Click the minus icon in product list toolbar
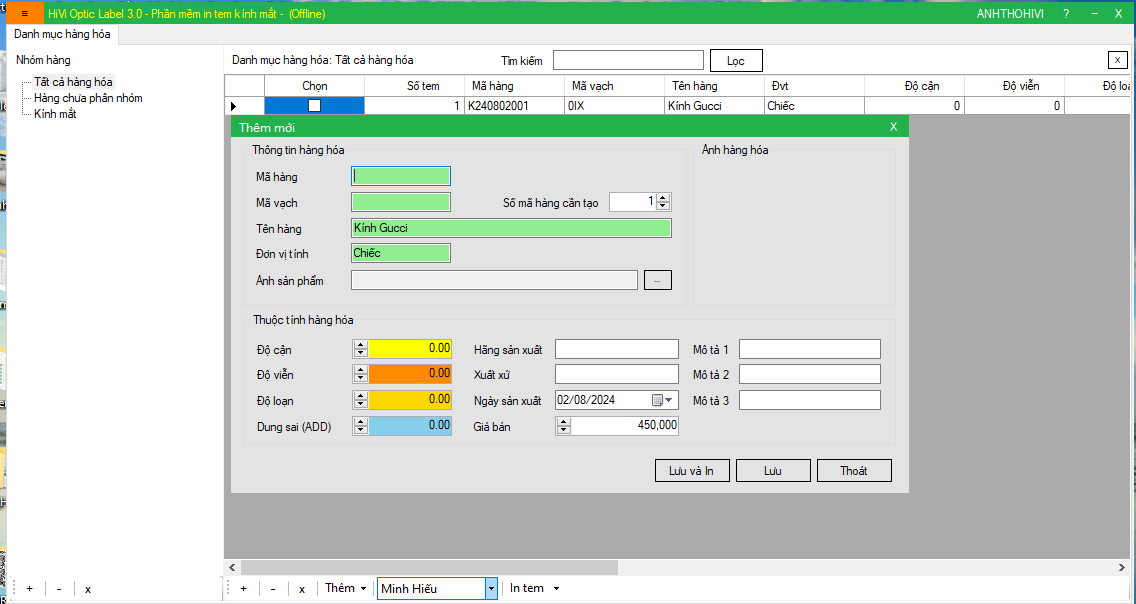1136x604 pixels. click(x=273, y=589)
